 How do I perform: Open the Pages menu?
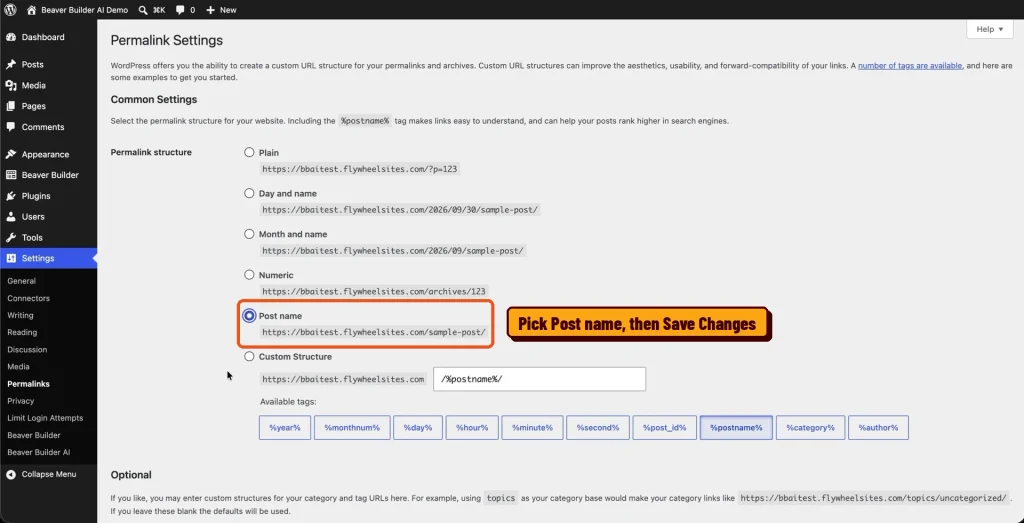tap(34, 106)
